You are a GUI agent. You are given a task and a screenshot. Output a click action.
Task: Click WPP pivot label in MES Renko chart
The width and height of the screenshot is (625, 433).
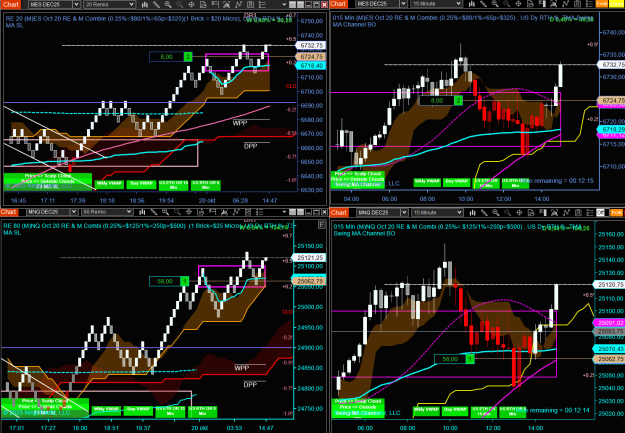coord(240,123)
